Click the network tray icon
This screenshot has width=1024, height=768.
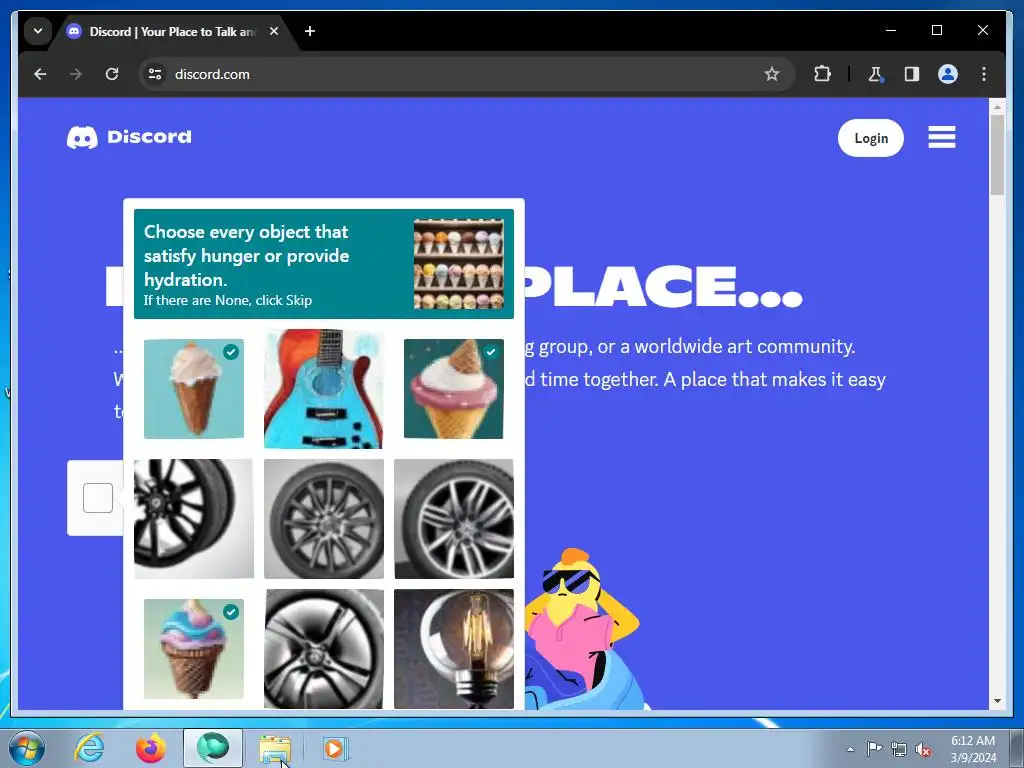(x=899, y=749)
